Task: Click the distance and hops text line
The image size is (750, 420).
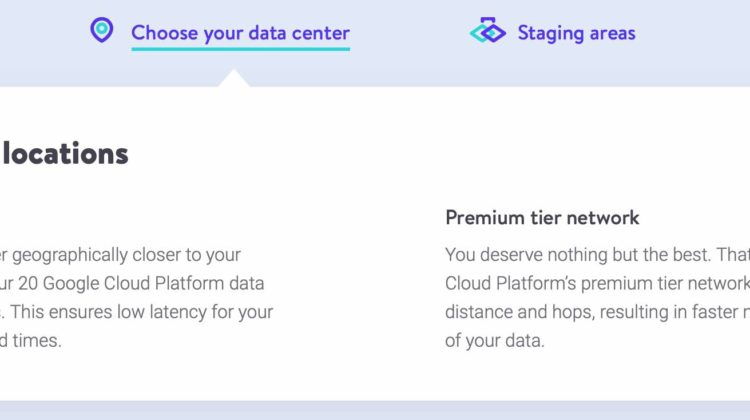Action: click(597, 312)
